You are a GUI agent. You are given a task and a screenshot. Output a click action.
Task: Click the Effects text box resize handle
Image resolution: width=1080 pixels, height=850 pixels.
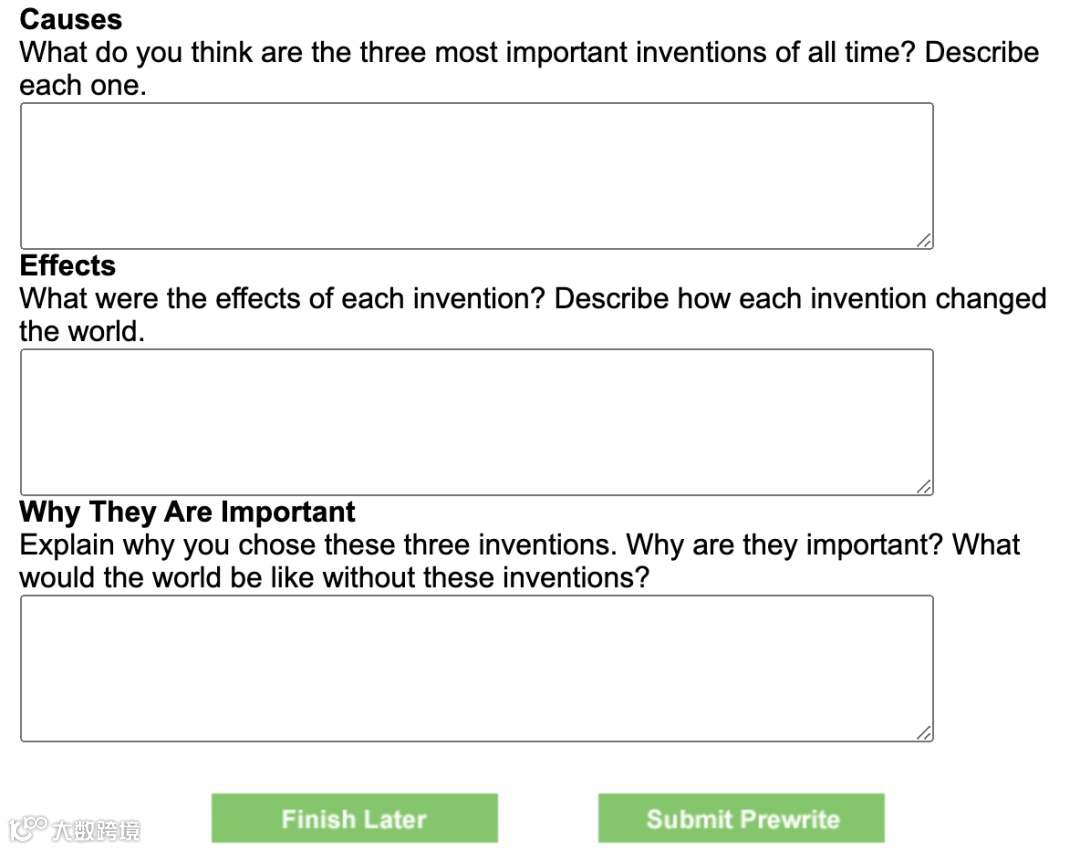(925, 487)
